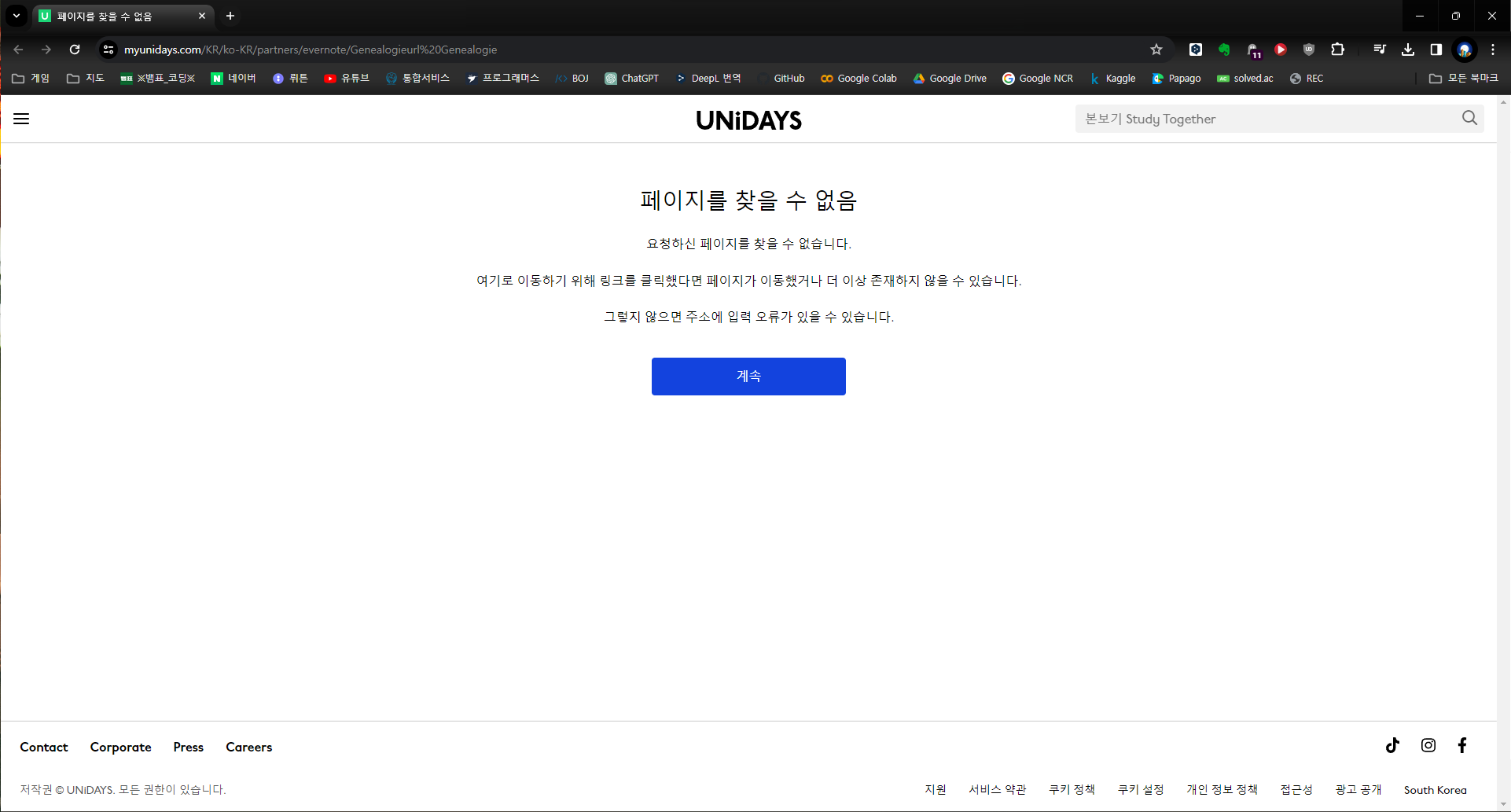Click the UNiDAYS logo
1511x812 pixels.
tap(748, 120)
